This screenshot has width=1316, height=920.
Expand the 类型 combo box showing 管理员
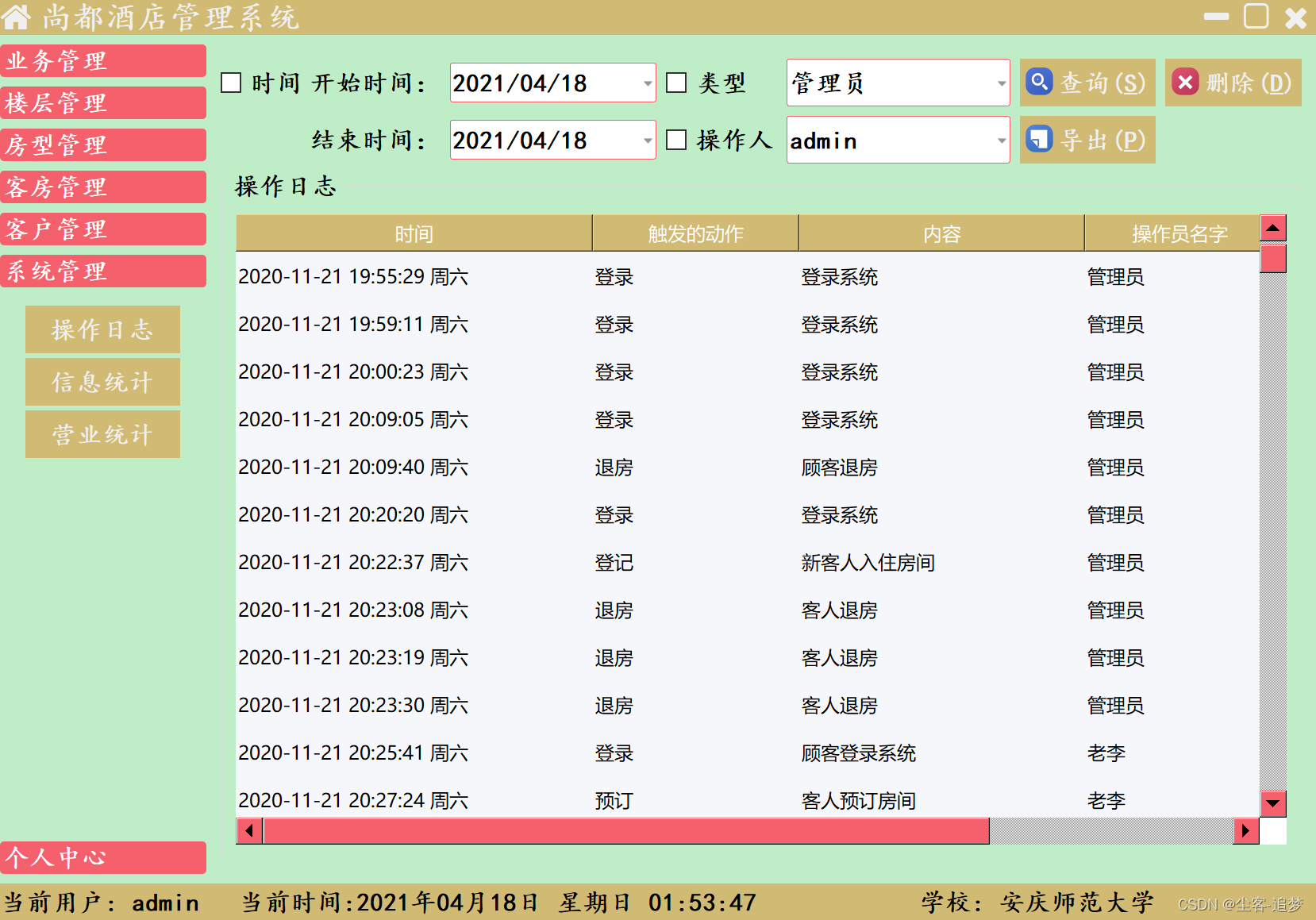click(x=1002, y=83)
